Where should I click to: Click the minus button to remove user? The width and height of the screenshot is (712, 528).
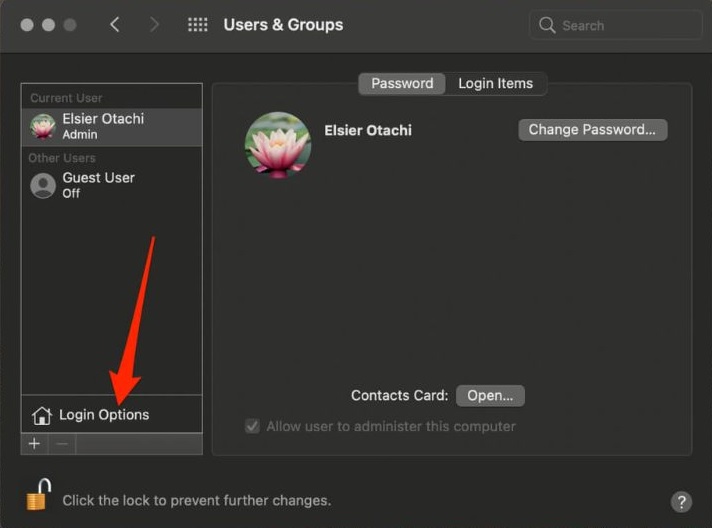(x=62, y=444)
